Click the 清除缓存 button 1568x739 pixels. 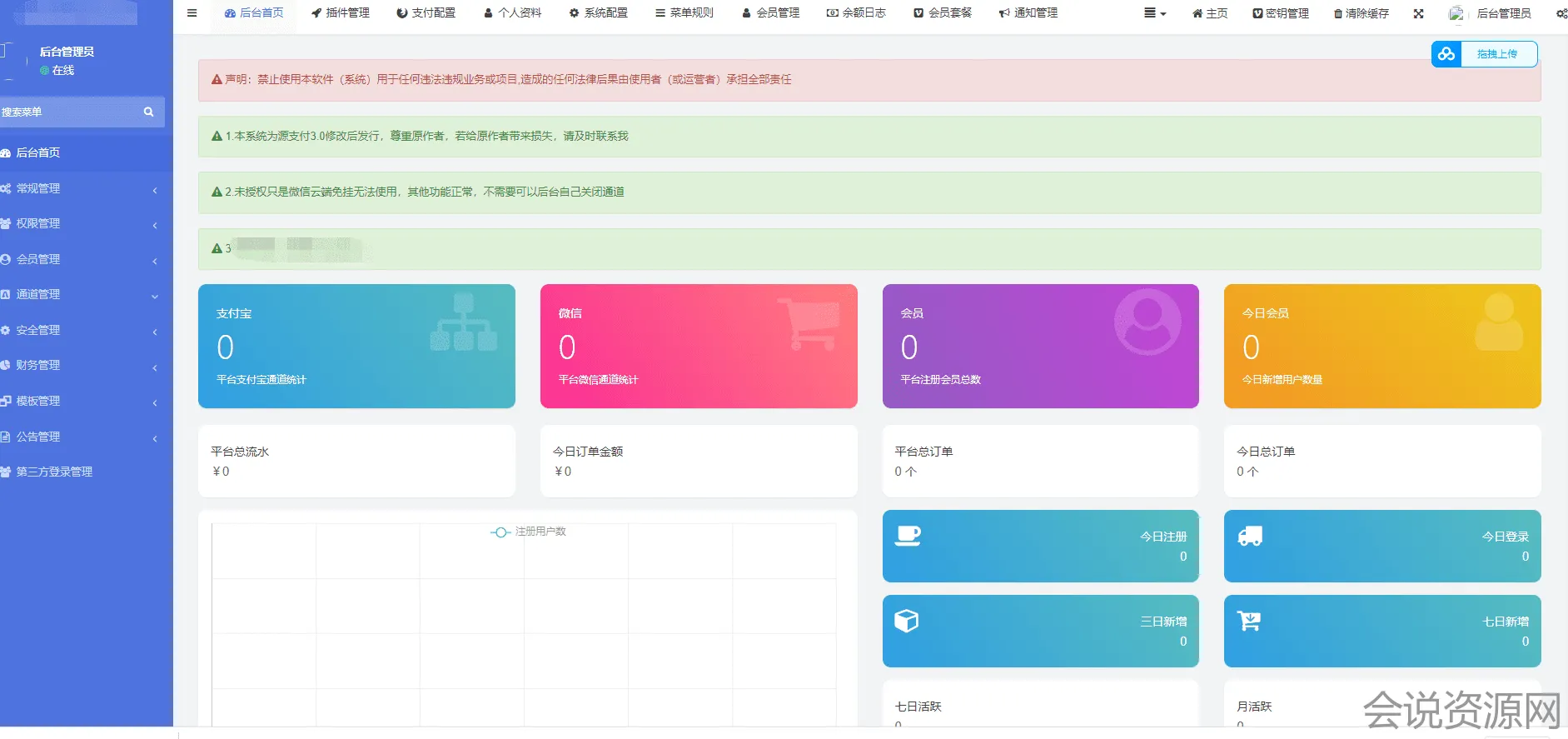[x=1361, y=13]
